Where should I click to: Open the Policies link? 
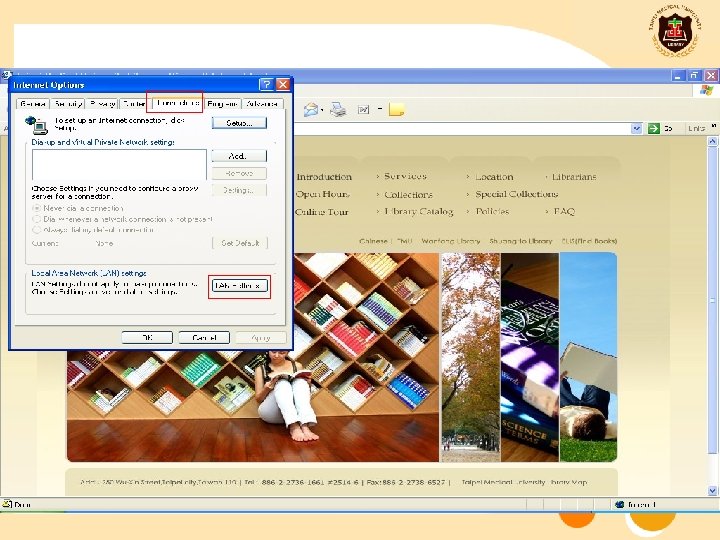point(492,211)
